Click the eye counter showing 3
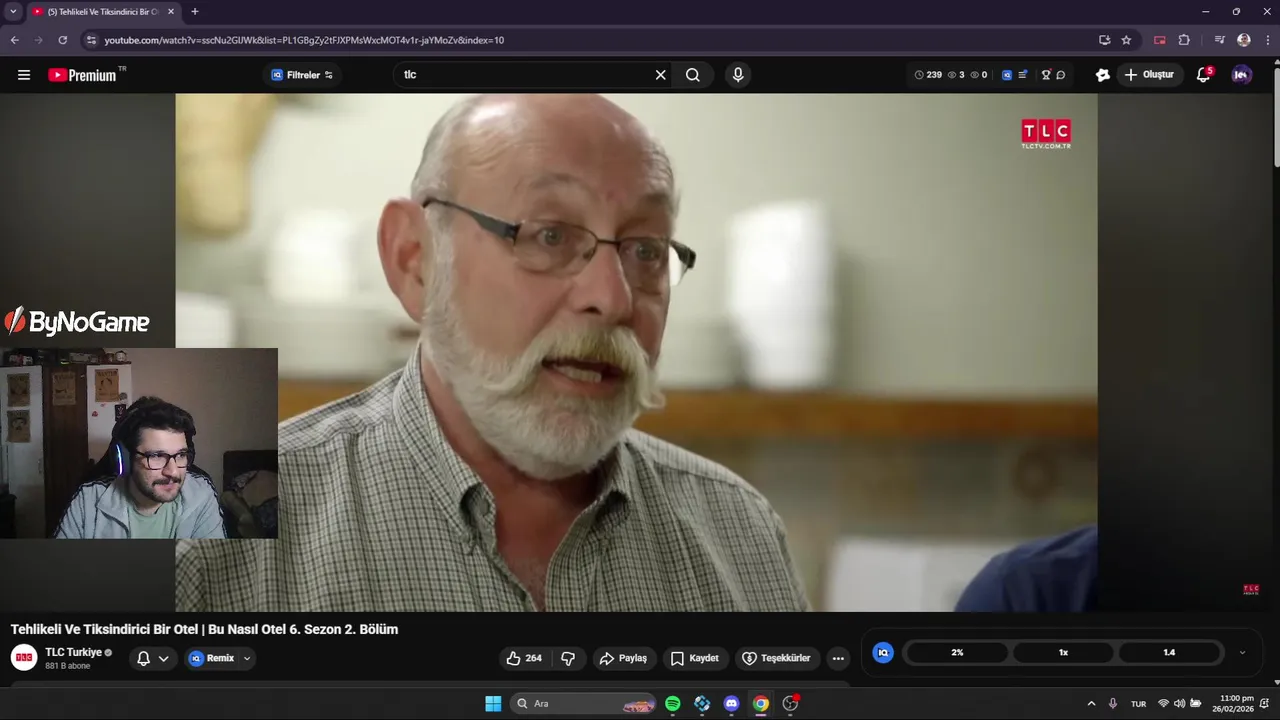The height and width of the screenshot is (720, 1280). point(956,75)
